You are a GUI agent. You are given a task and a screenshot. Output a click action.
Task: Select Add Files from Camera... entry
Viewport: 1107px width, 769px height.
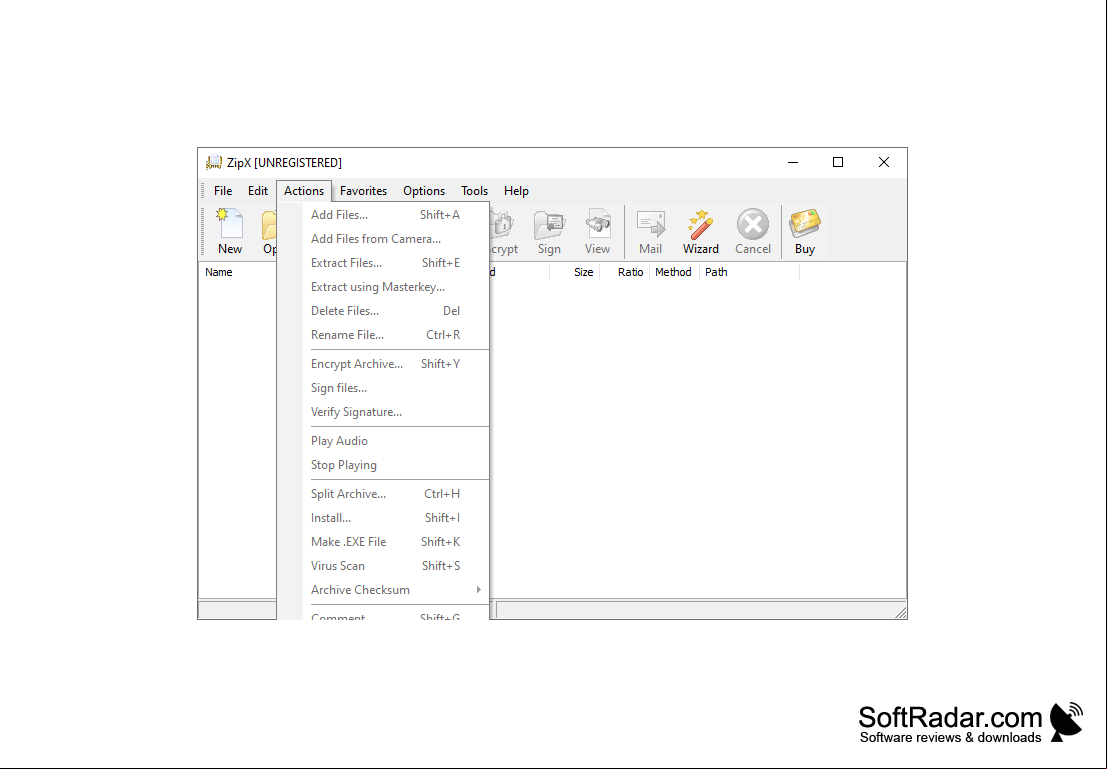click(x=383, y=239)
